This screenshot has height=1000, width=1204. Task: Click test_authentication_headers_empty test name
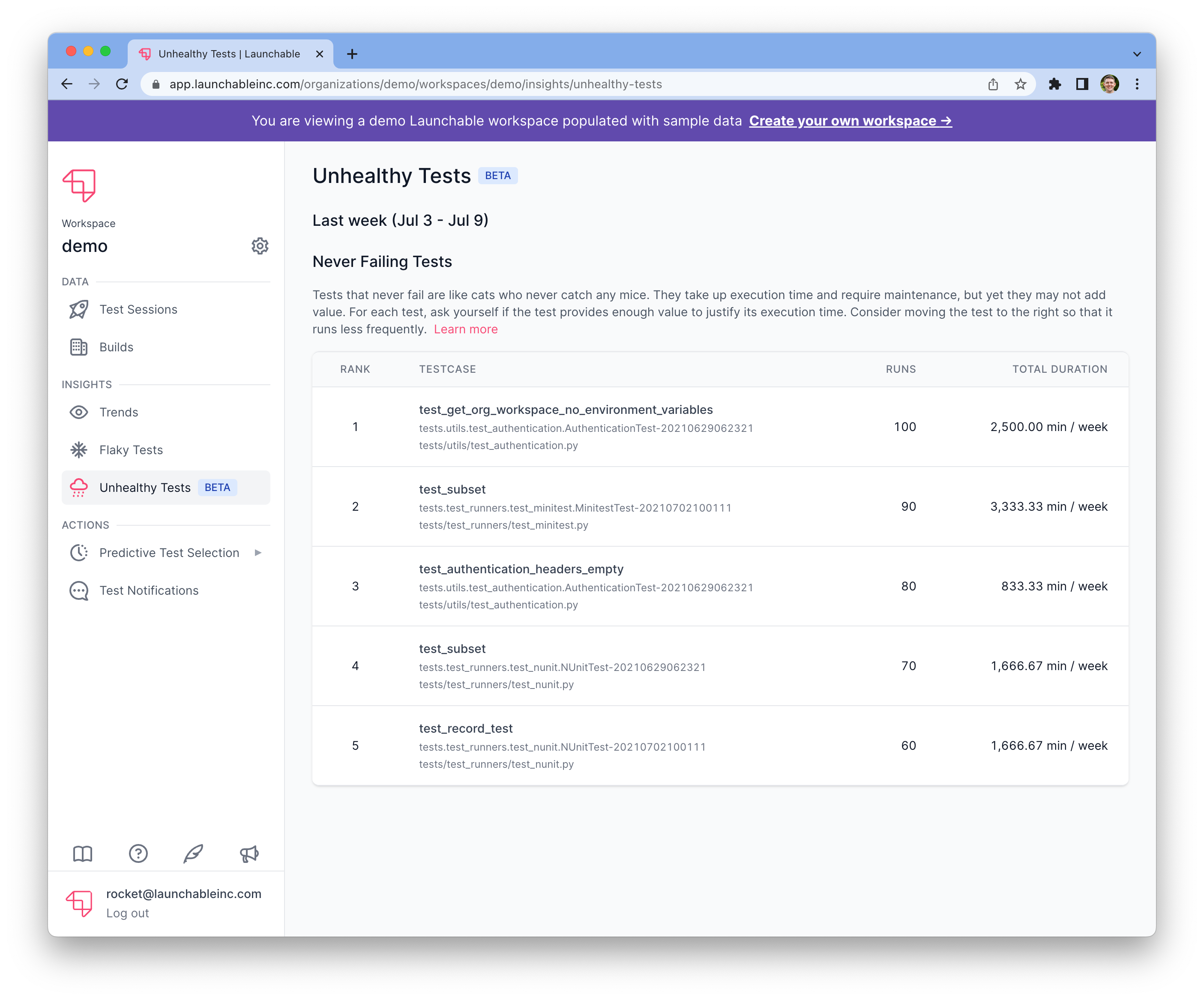coord(521,569)
